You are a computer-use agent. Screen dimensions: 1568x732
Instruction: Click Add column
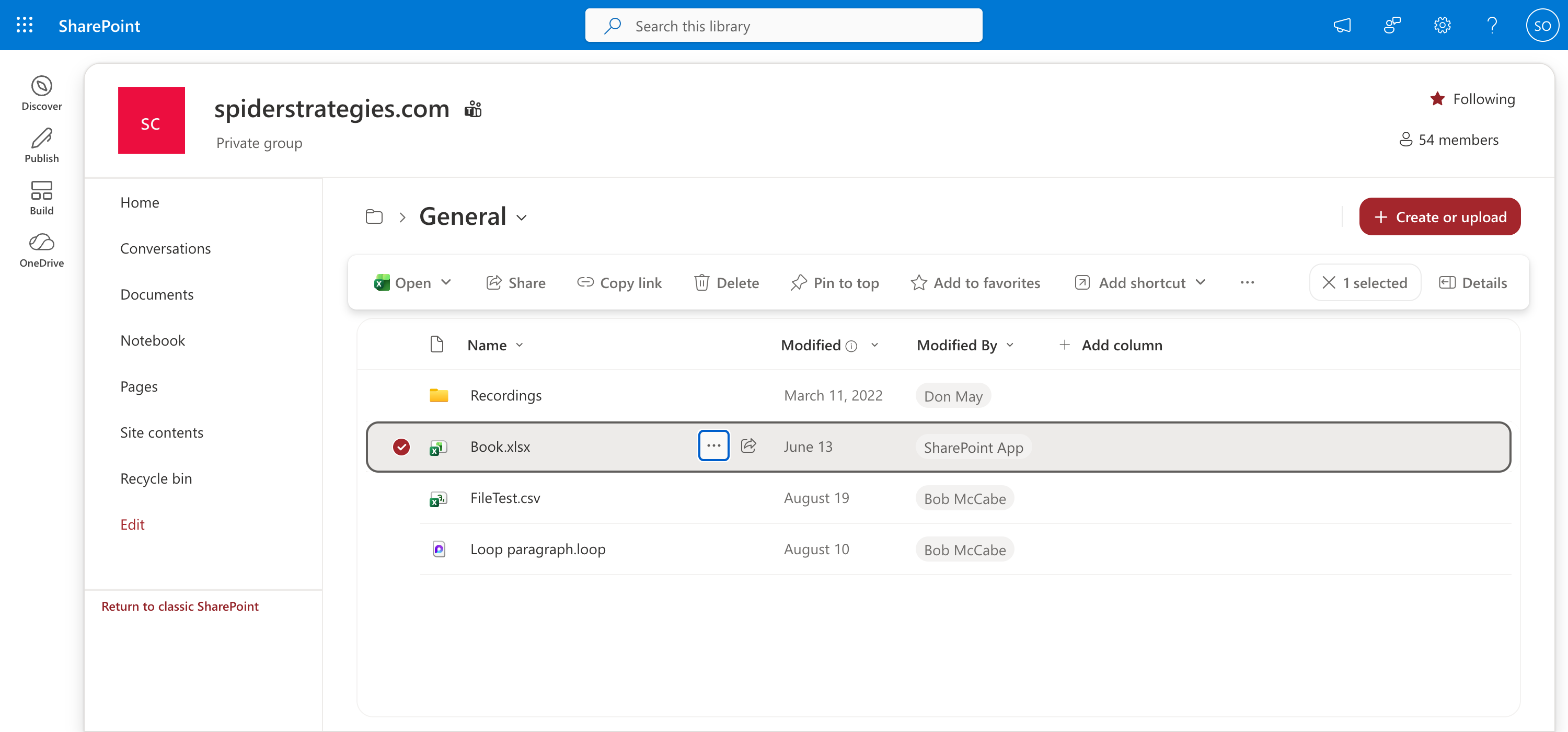pos(1111,345)
